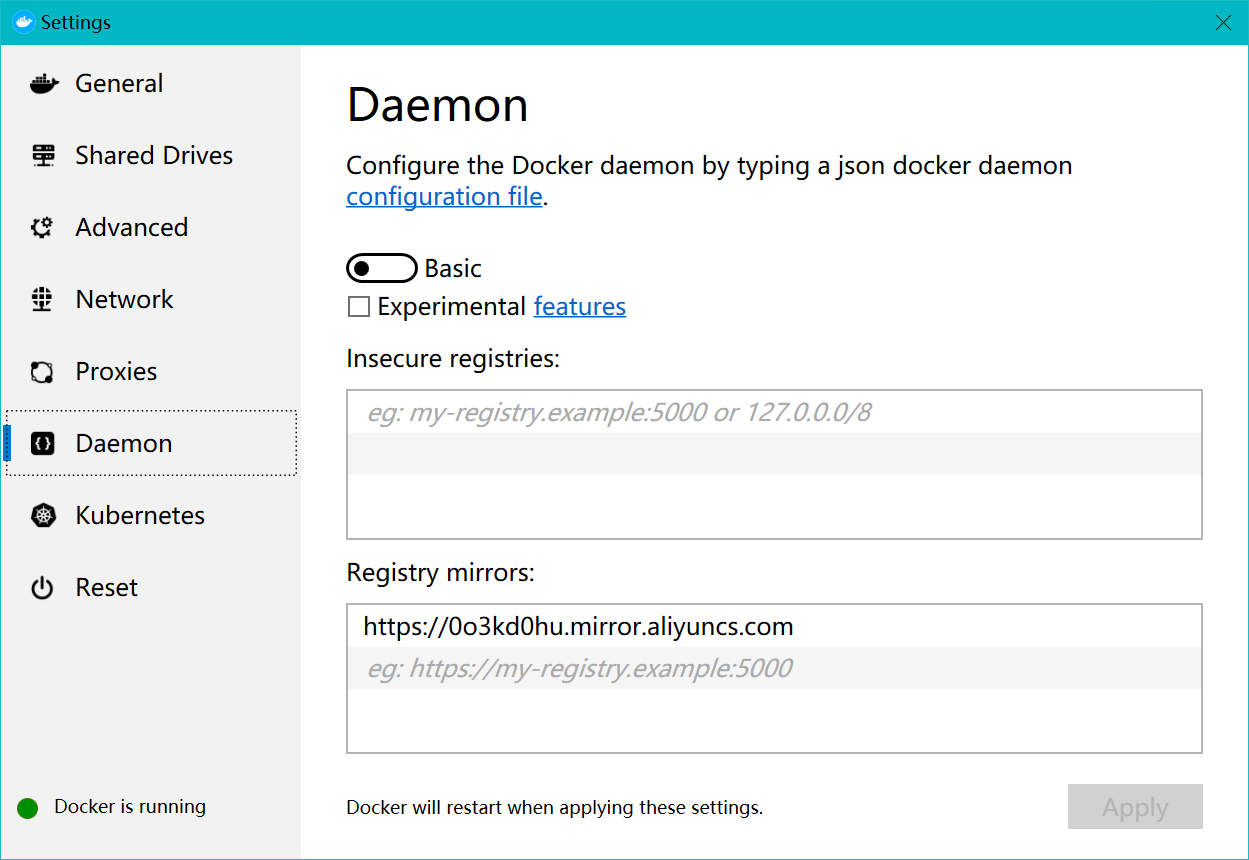Enable the Experimental features checkbox
Screen dimensions: 1249x860
[359, 307]
